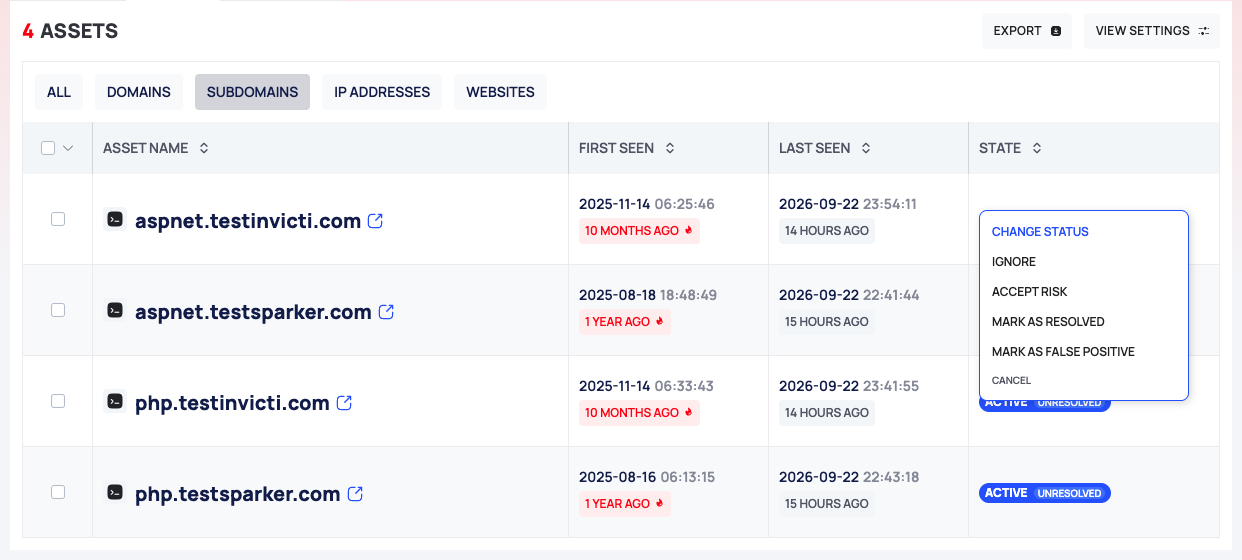The image size is (1242, 560).
Task: Open external link icon for aspnet.testinvicti.com
Action: pyautogui.click(x=375, y=221)
